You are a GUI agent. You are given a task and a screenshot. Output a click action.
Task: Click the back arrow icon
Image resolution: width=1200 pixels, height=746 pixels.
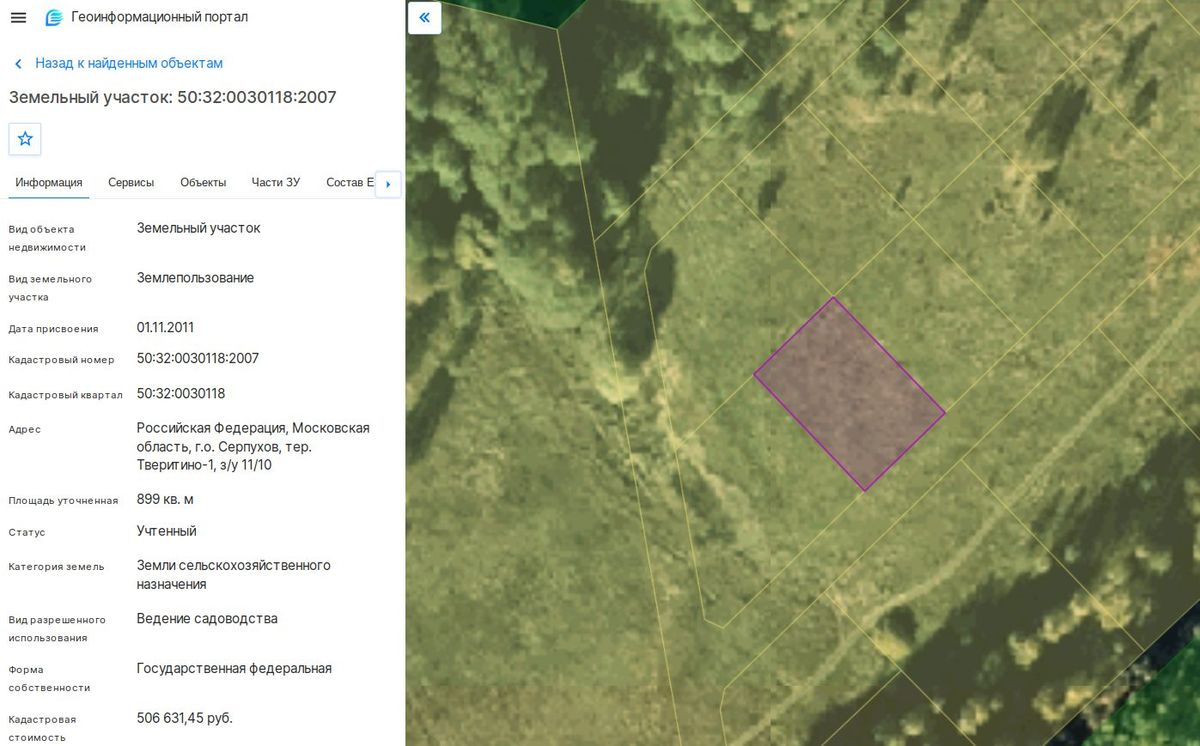point(18,64)
